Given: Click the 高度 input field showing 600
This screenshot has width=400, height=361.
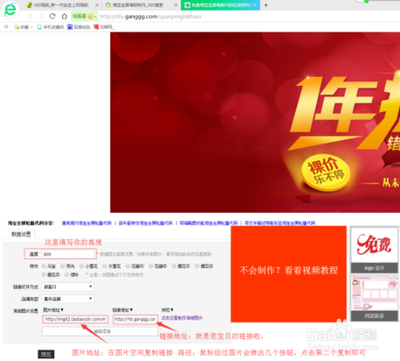Looking at the screenshot, I should click(x=69, y=254).
